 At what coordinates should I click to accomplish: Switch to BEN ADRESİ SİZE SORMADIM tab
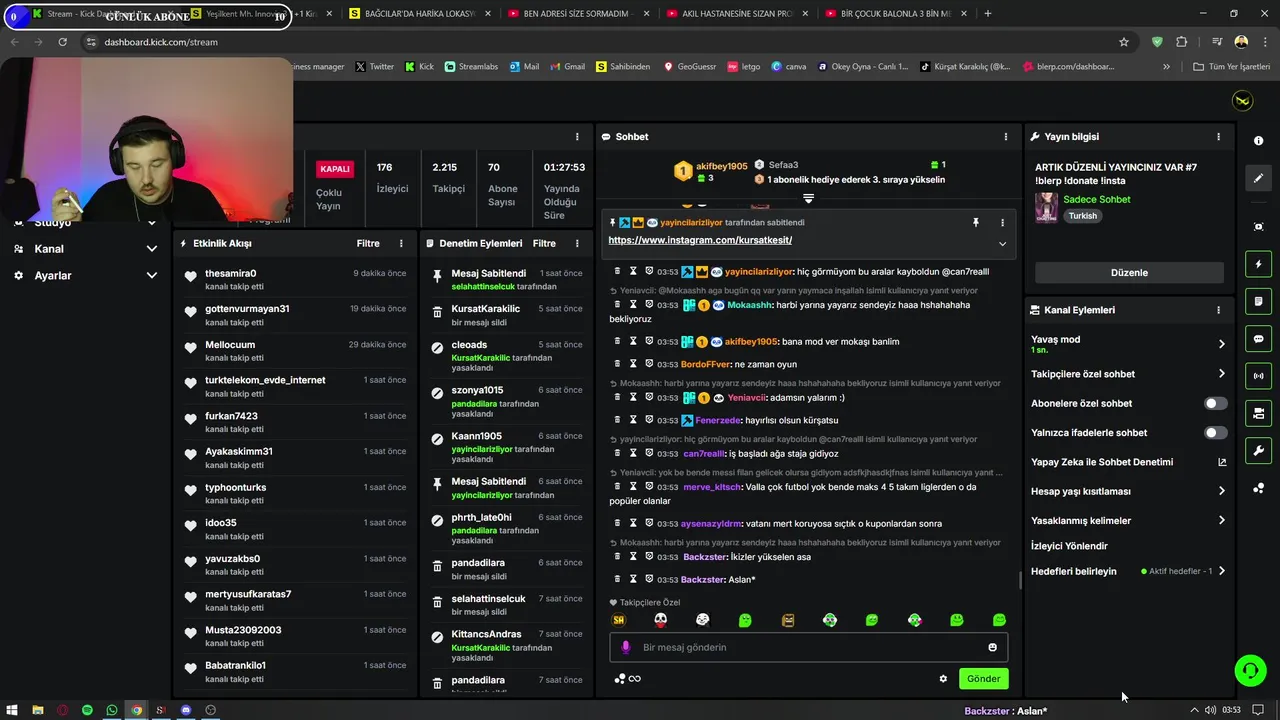click(x=578, y=13)
